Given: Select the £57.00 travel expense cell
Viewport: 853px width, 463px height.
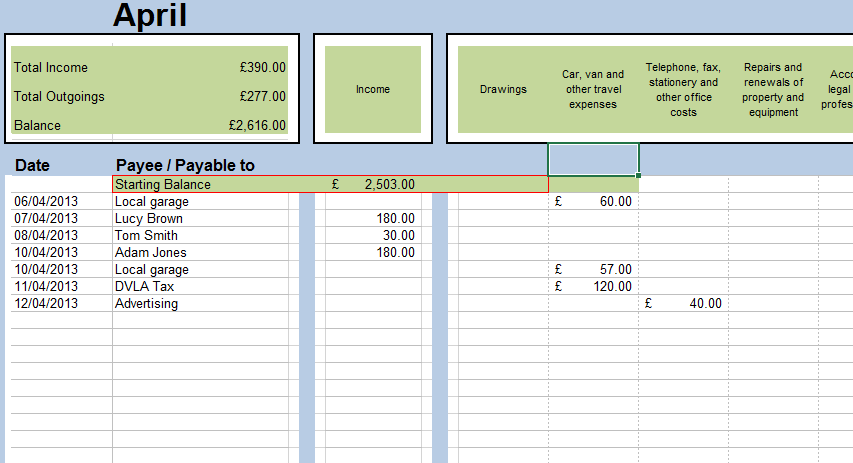Looking at the screenshot, I should [593, 269].
